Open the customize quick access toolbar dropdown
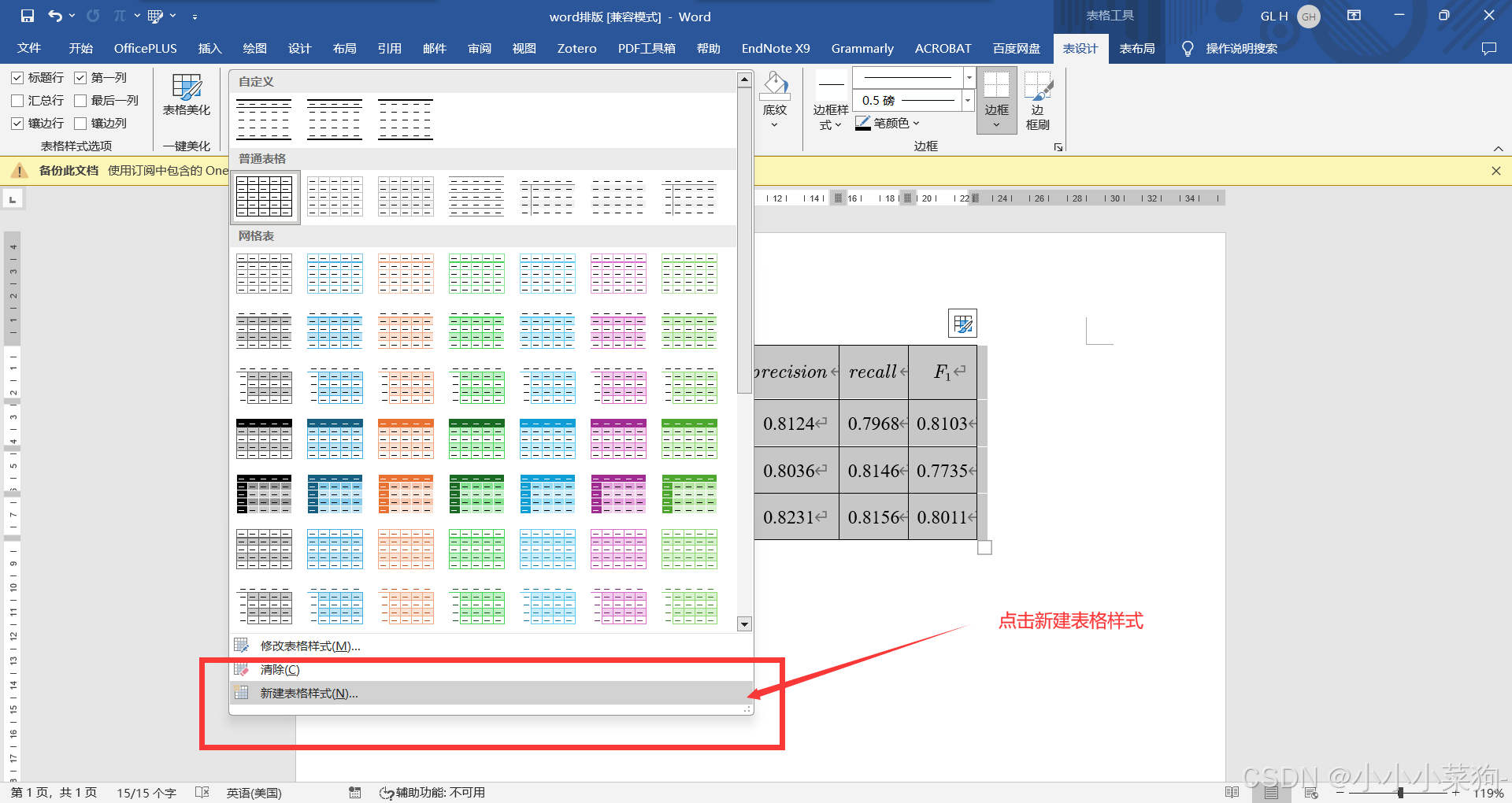The height and width of the screenshot is (803, 1512). click(195, 16)
